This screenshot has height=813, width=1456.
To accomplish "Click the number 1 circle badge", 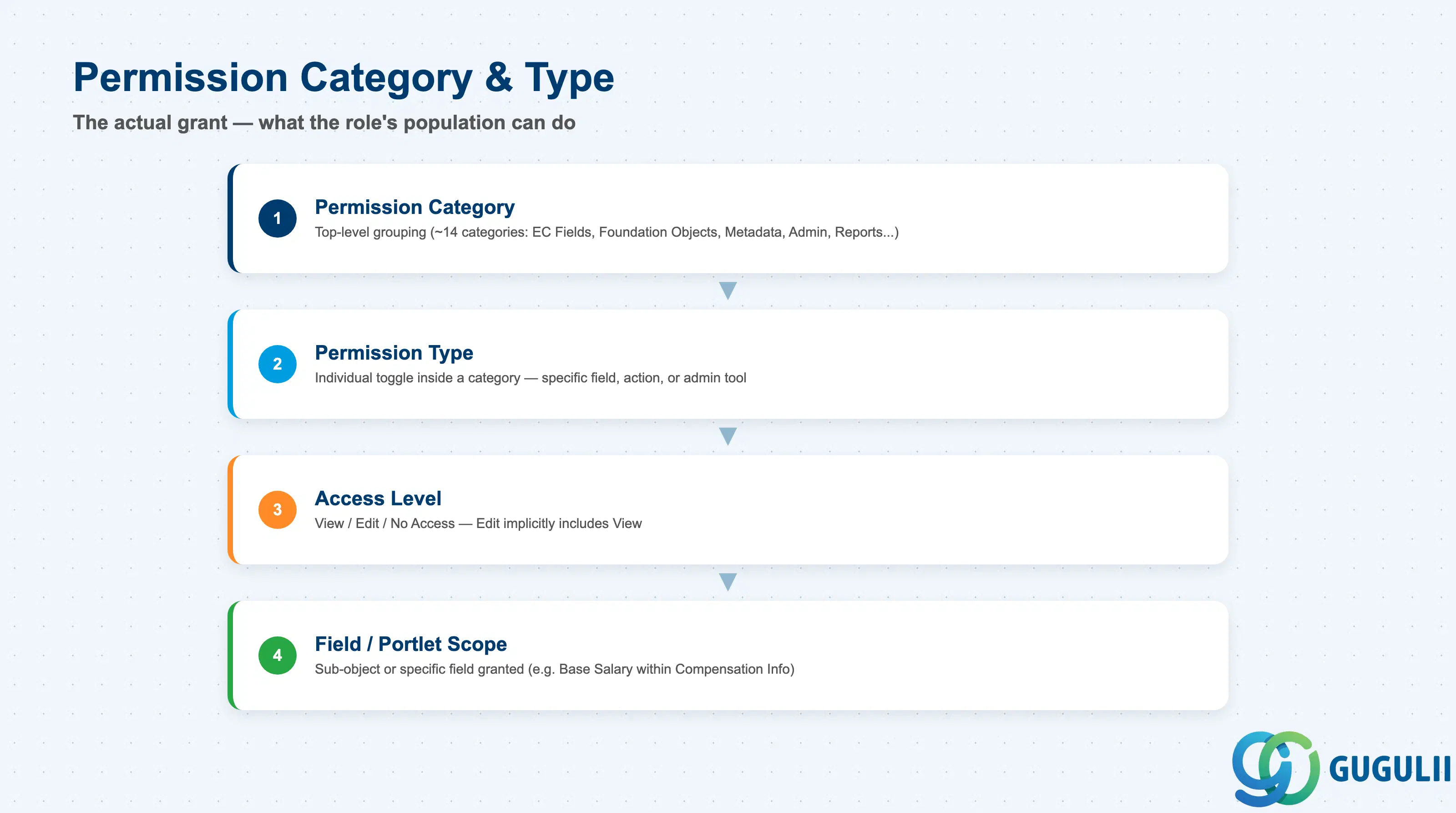I will point(278,218).
